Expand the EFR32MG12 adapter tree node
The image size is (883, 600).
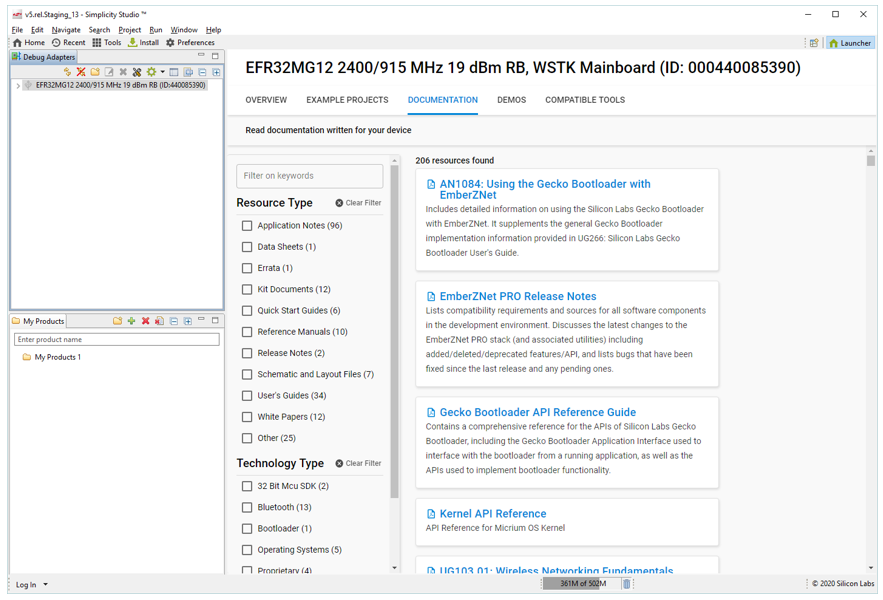point(18,86)
